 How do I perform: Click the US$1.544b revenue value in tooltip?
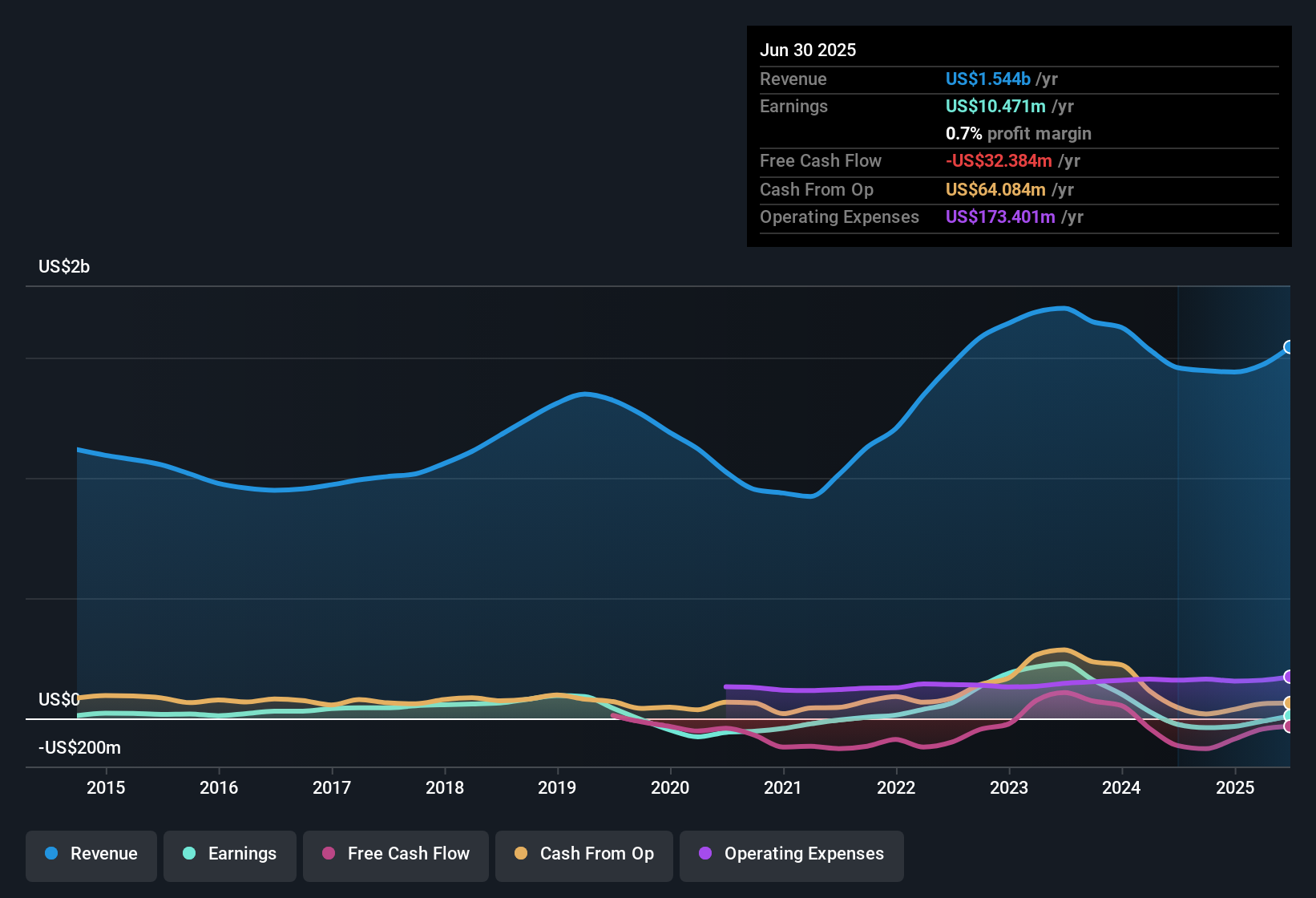click(988, 79)
